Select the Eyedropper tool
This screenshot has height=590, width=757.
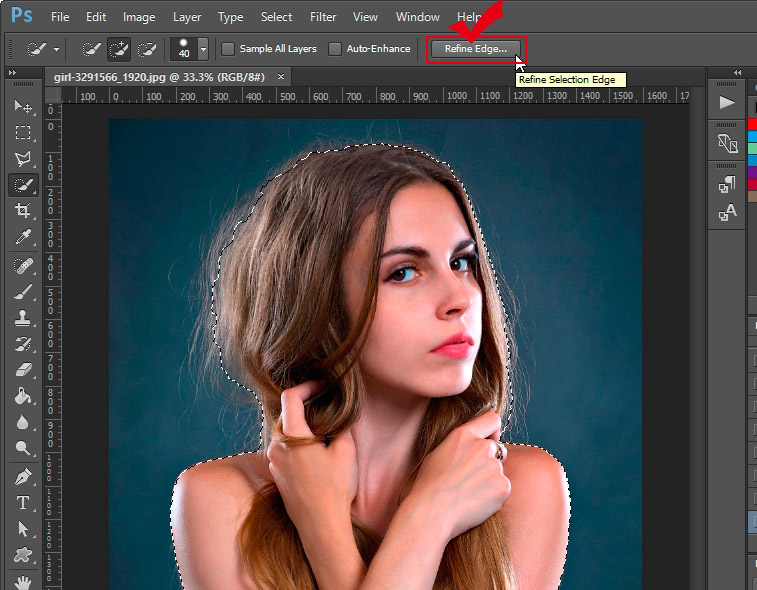pyautogui.click(x=23, y=237)
